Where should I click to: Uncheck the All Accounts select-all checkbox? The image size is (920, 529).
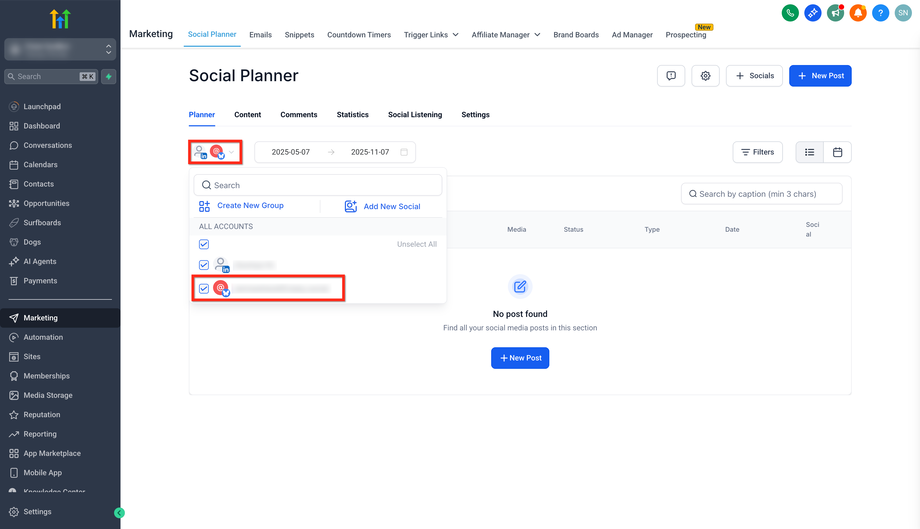point(204,244)
